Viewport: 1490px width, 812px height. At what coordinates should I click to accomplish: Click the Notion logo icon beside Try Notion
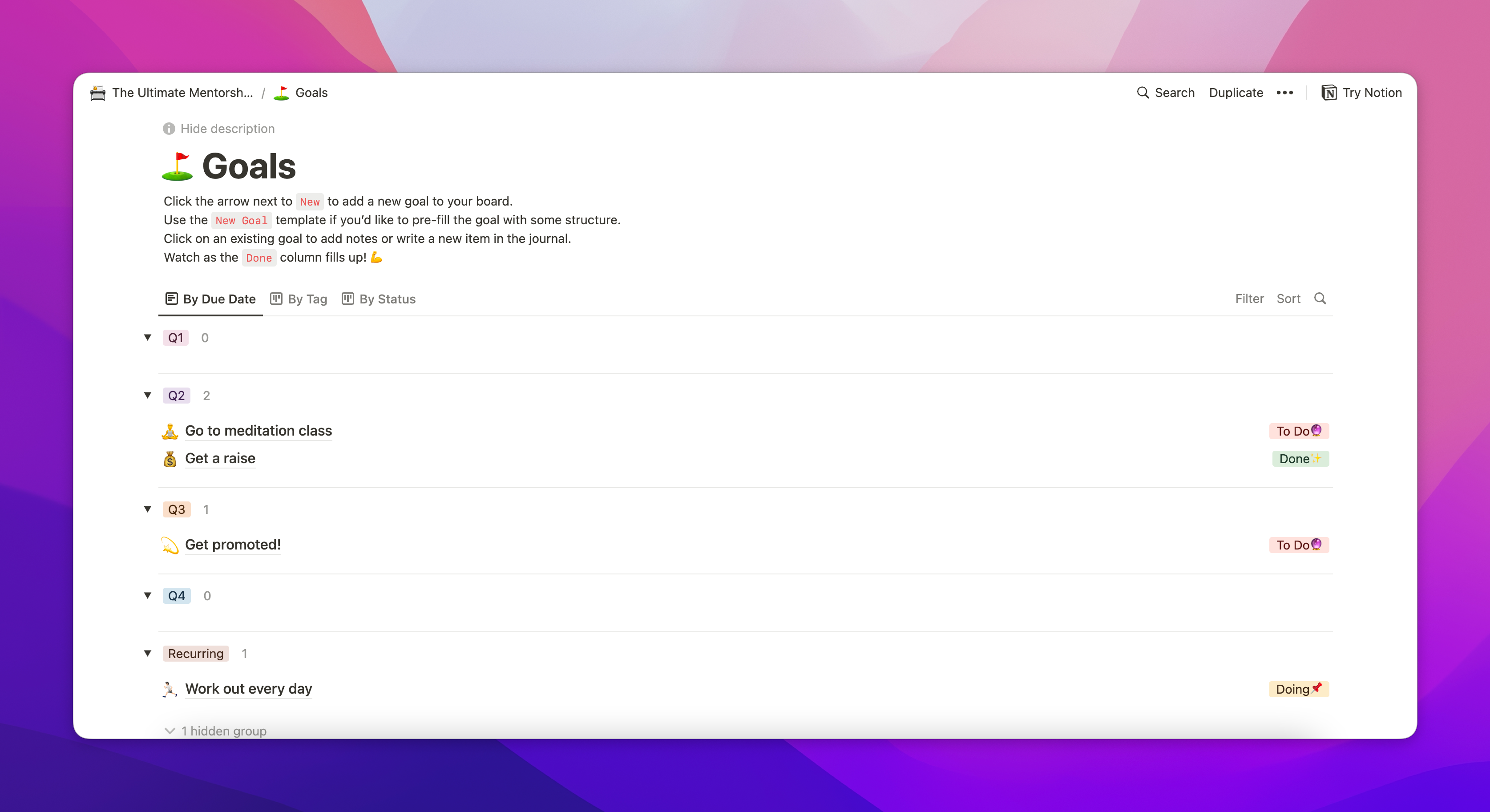pyautogui.click(x=1328, y=93)
